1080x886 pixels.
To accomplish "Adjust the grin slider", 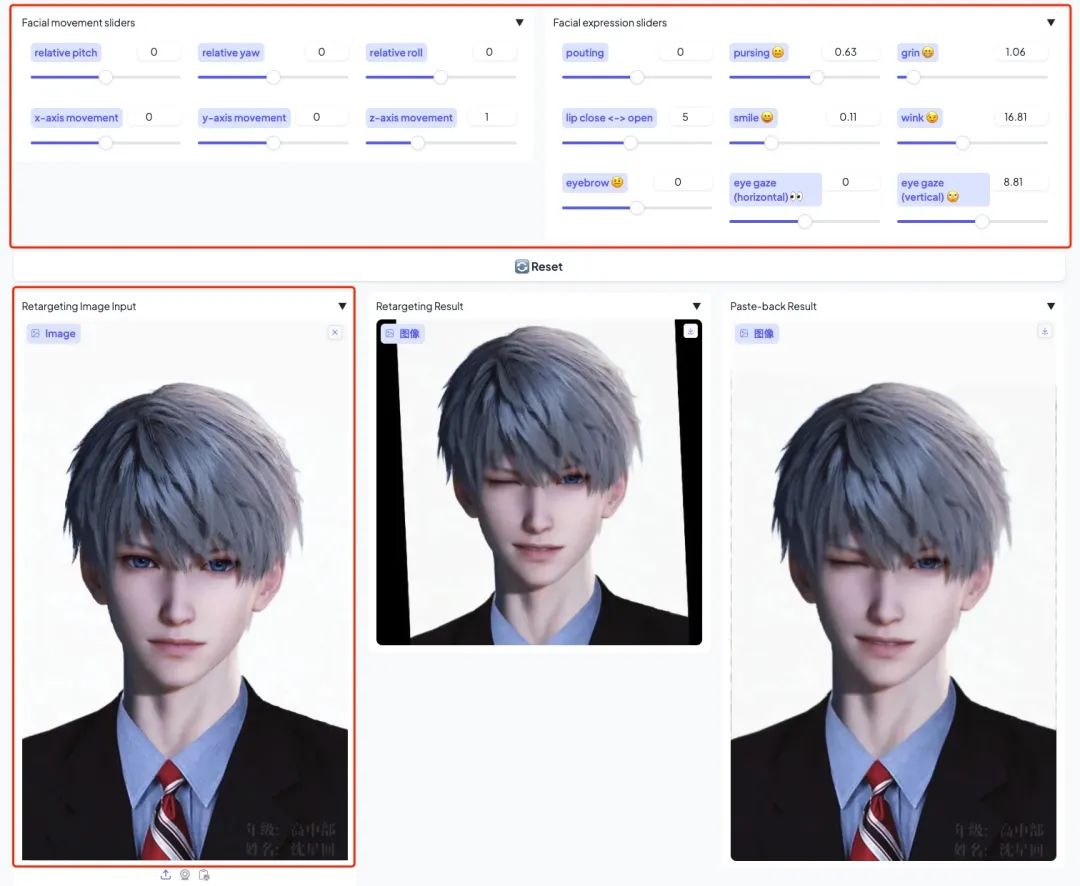I will pyautogui.click(x=972, y=77).
